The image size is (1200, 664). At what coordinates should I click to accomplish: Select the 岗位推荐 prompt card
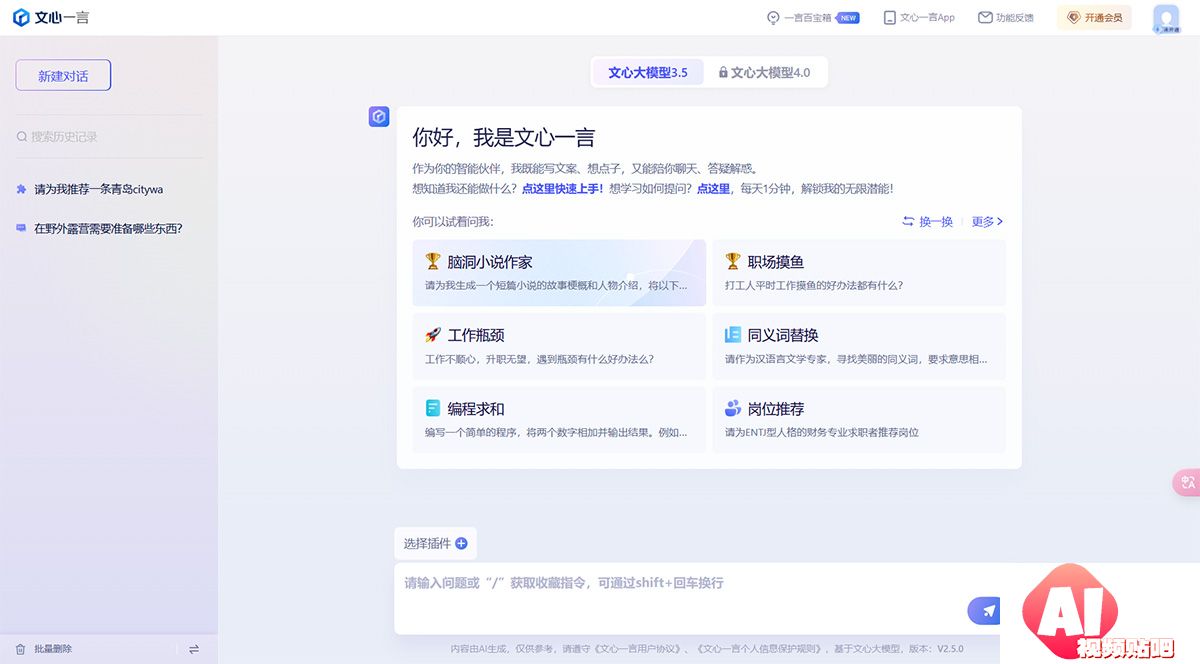click(859, 420)
